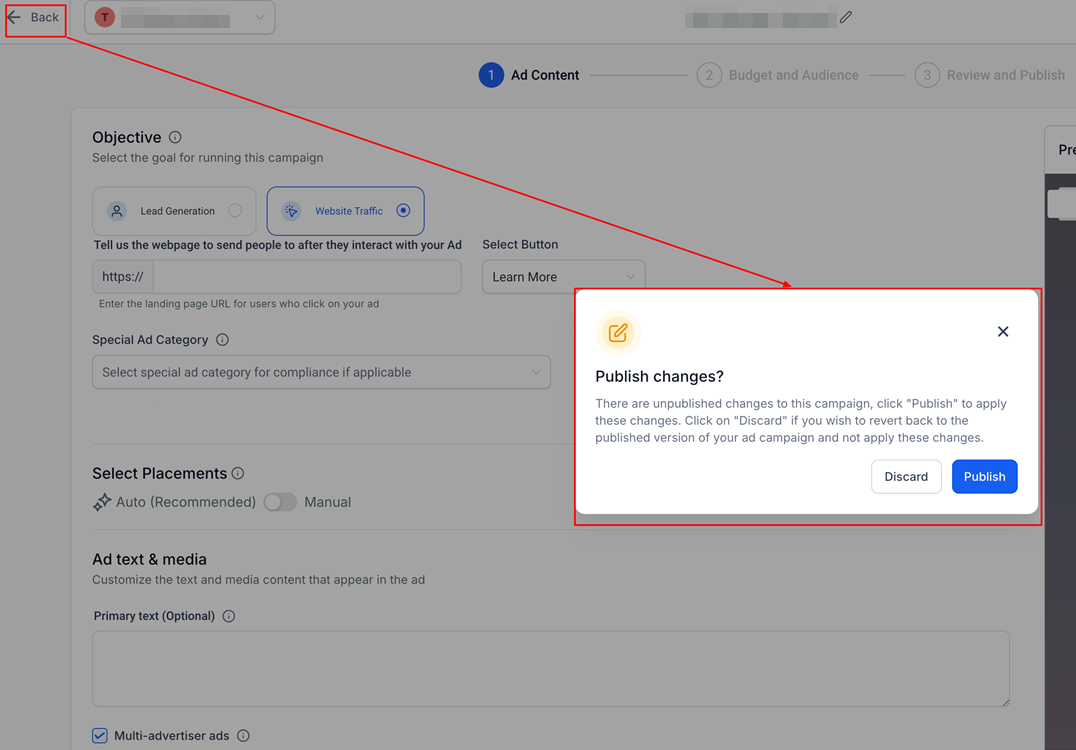
Task: Show Special Ad Category info tooltip
Action: click(x=222, y=340)
